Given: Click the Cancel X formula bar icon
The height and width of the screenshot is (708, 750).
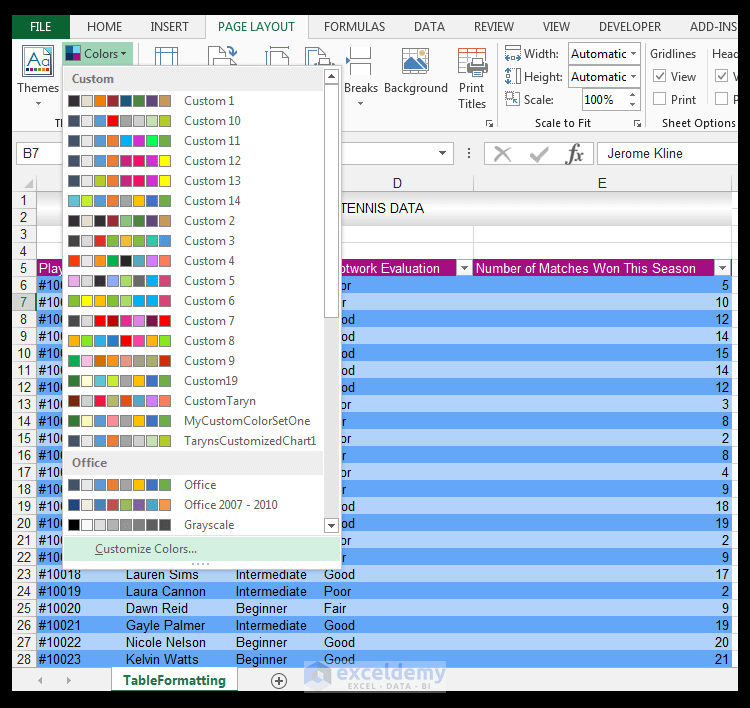Looking at the screenshot, I should pos(502,154).
